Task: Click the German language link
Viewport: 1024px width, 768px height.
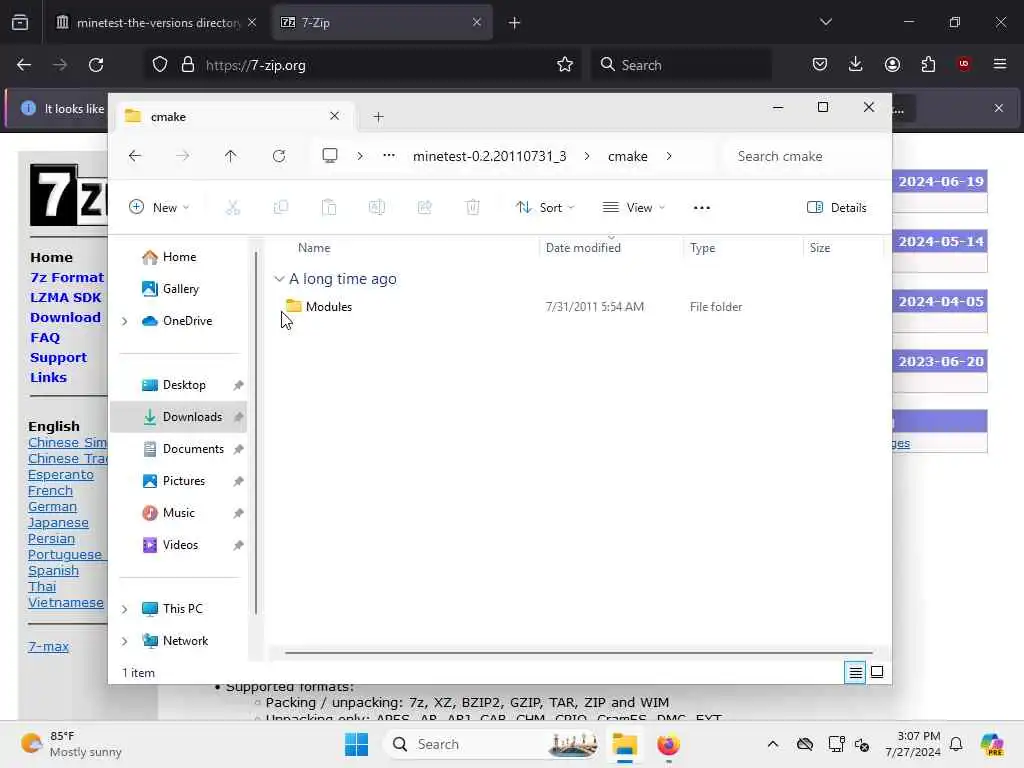Action: pos(52,507)
